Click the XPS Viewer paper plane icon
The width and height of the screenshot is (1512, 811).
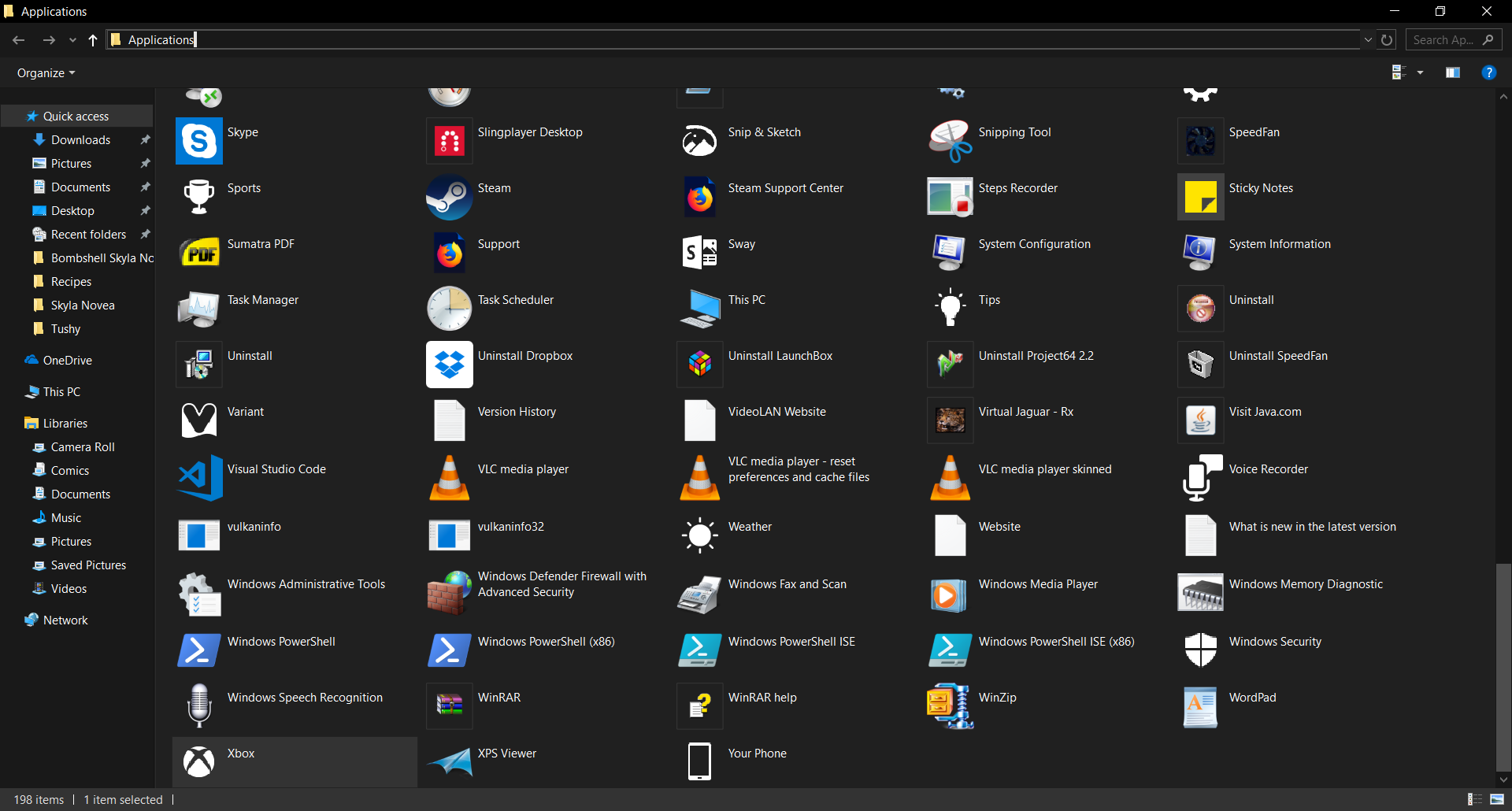(x=450, y=762)
